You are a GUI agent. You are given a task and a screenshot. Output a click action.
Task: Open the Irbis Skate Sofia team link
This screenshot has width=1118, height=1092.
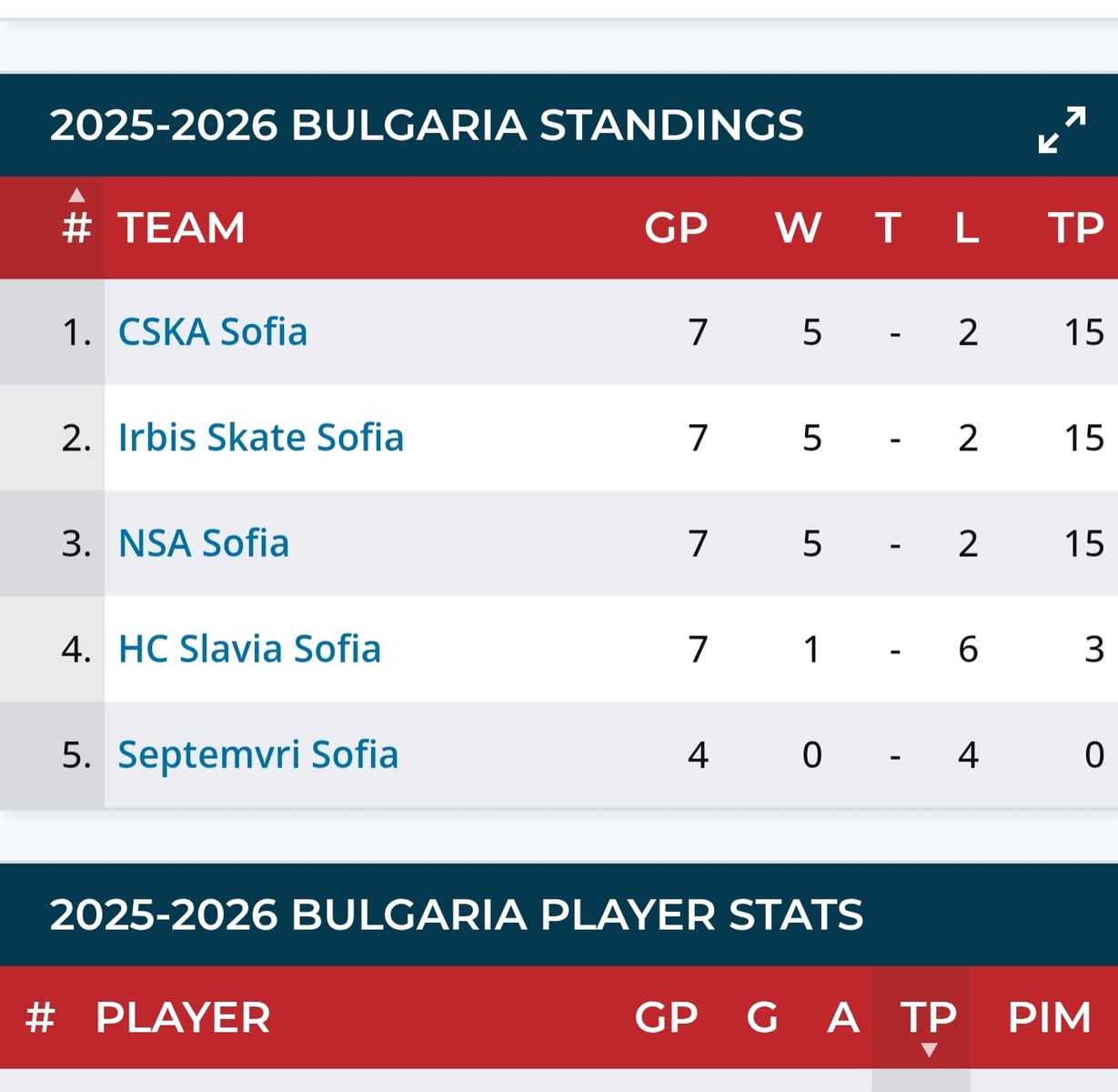(x=261, y=438)
